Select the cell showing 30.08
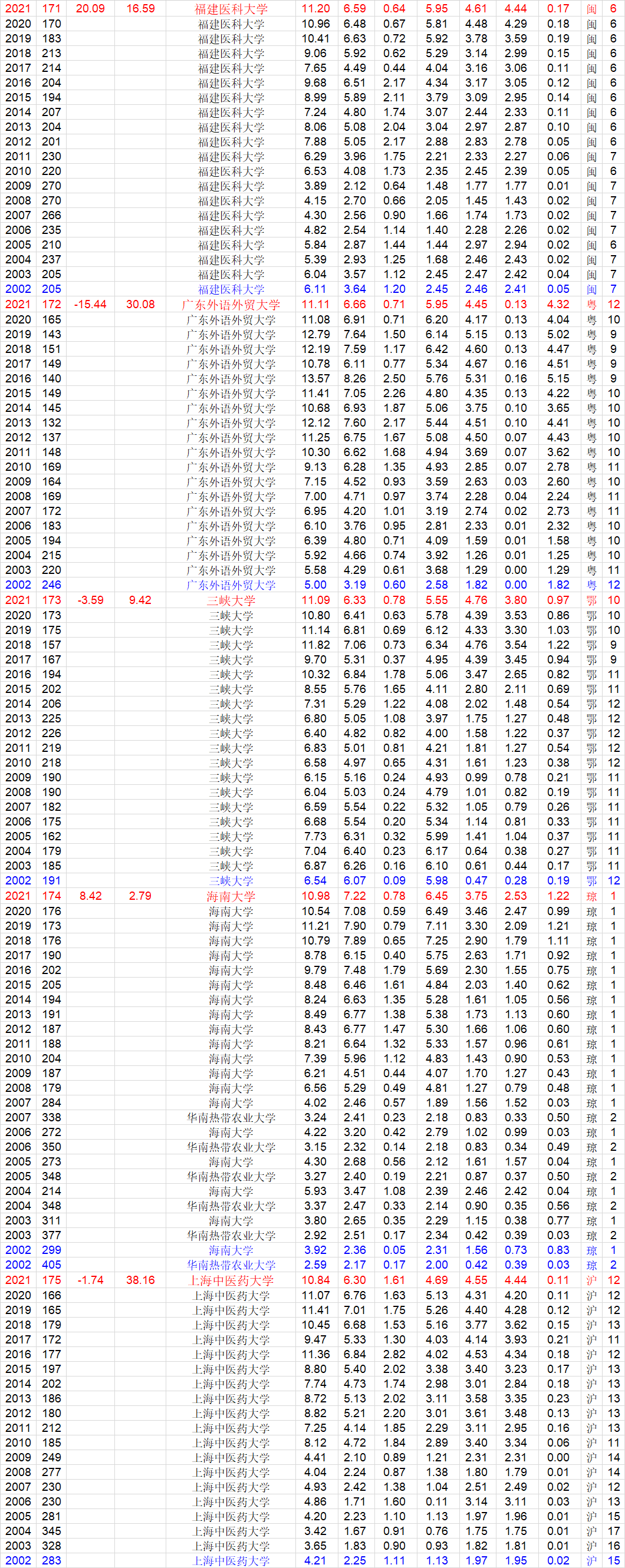Viewport: 625px width, 1568px height. [x=141, y=304]
